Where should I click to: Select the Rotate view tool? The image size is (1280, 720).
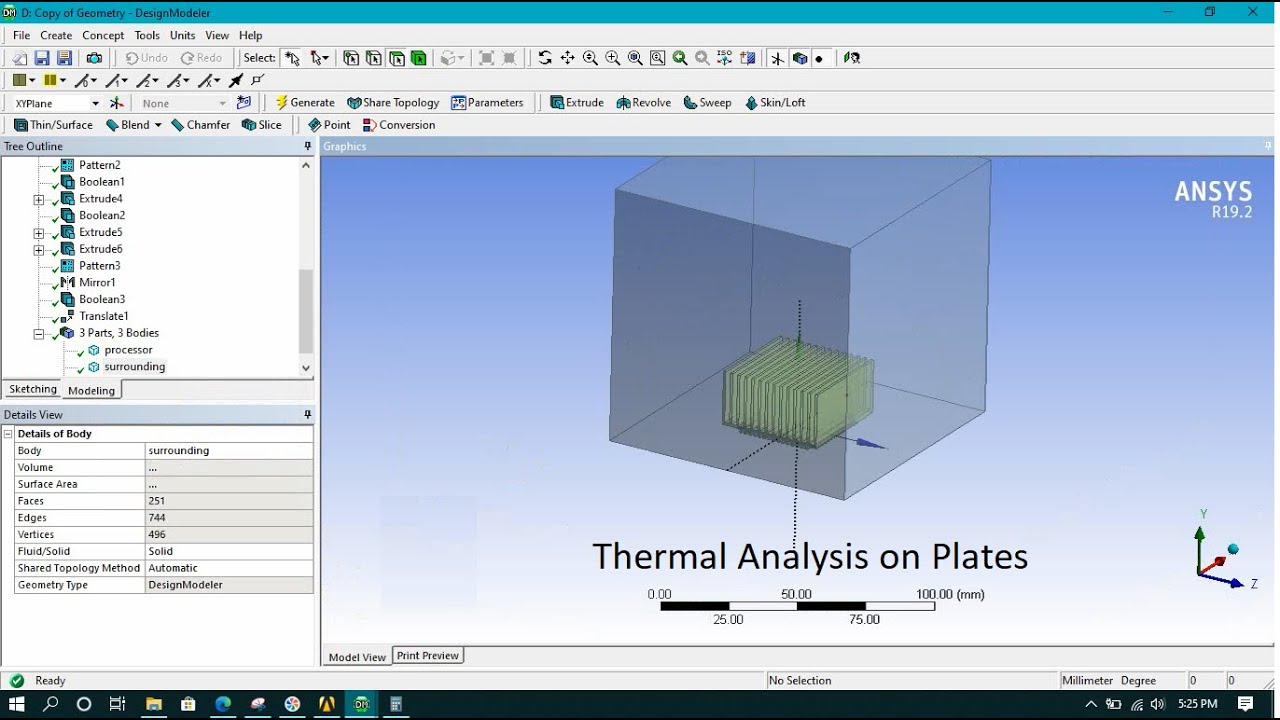tap(545, 58)
